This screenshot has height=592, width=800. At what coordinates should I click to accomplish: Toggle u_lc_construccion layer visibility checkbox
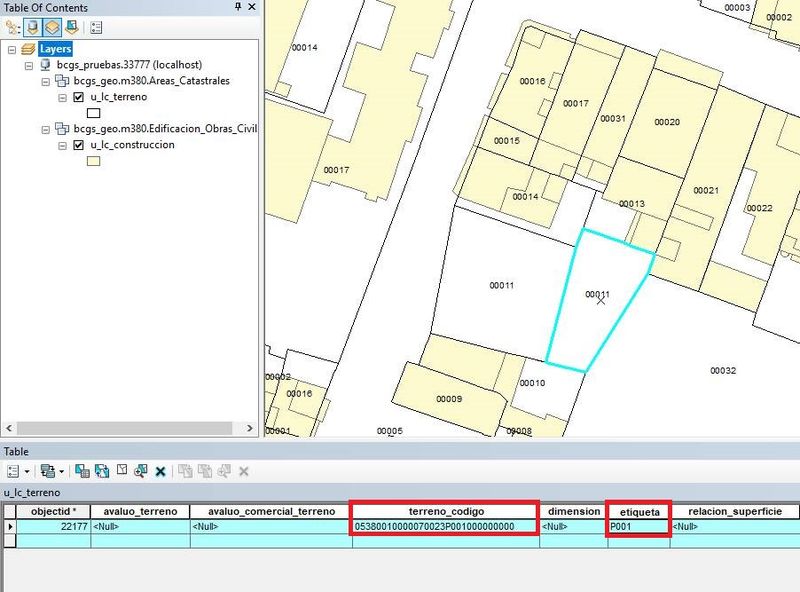coord(79,145)
